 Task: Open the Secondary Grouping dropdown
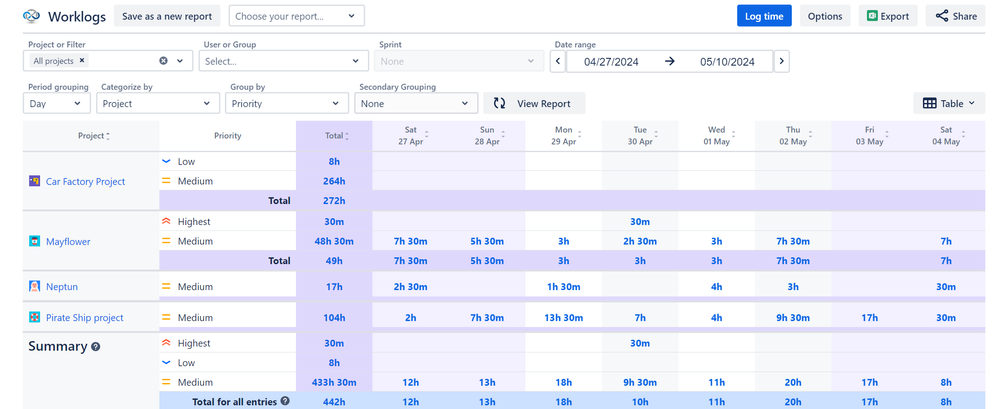416,103
